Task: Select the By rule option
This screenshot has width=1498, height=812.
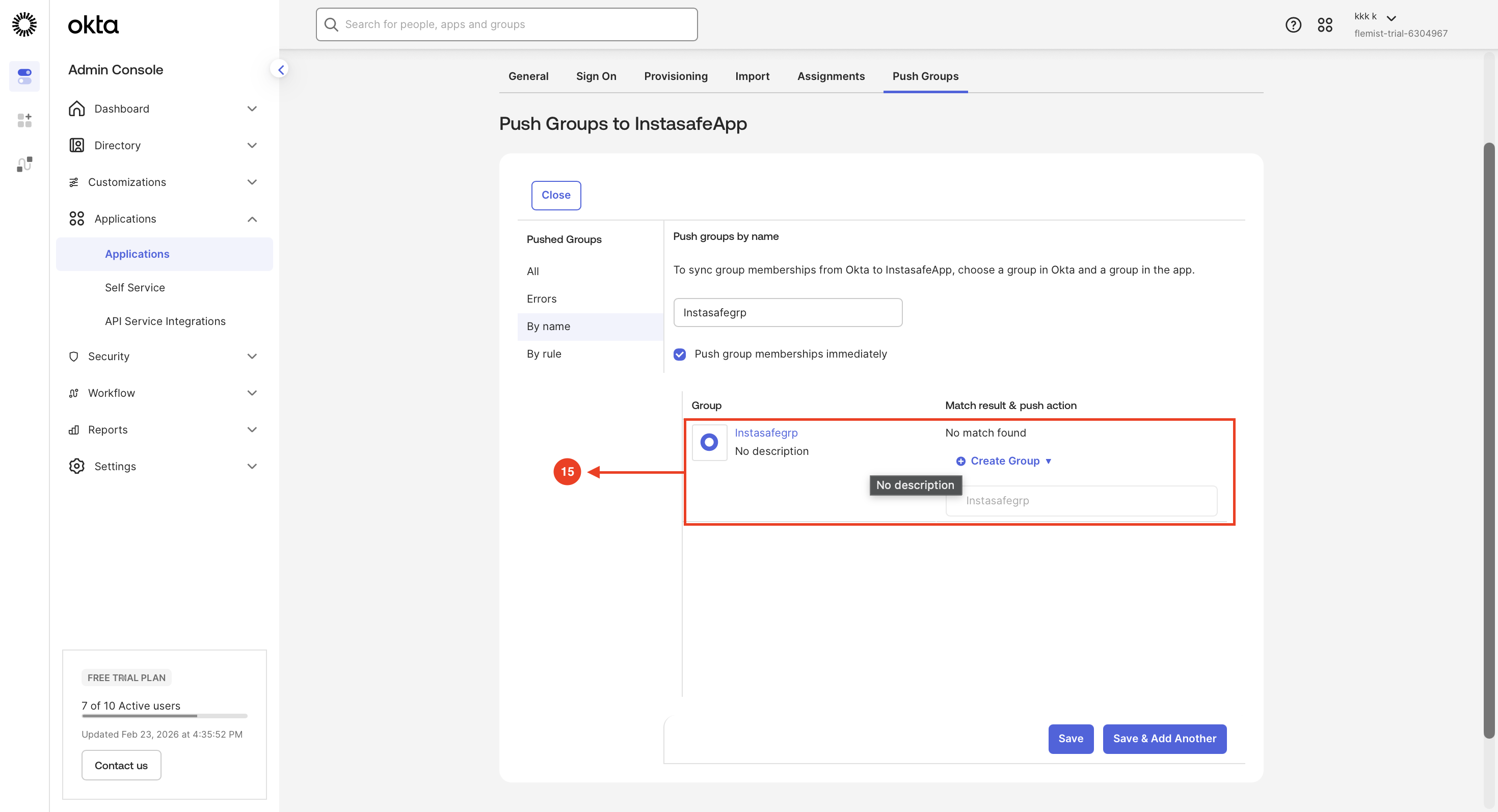Action: click(x=544, y=354)
